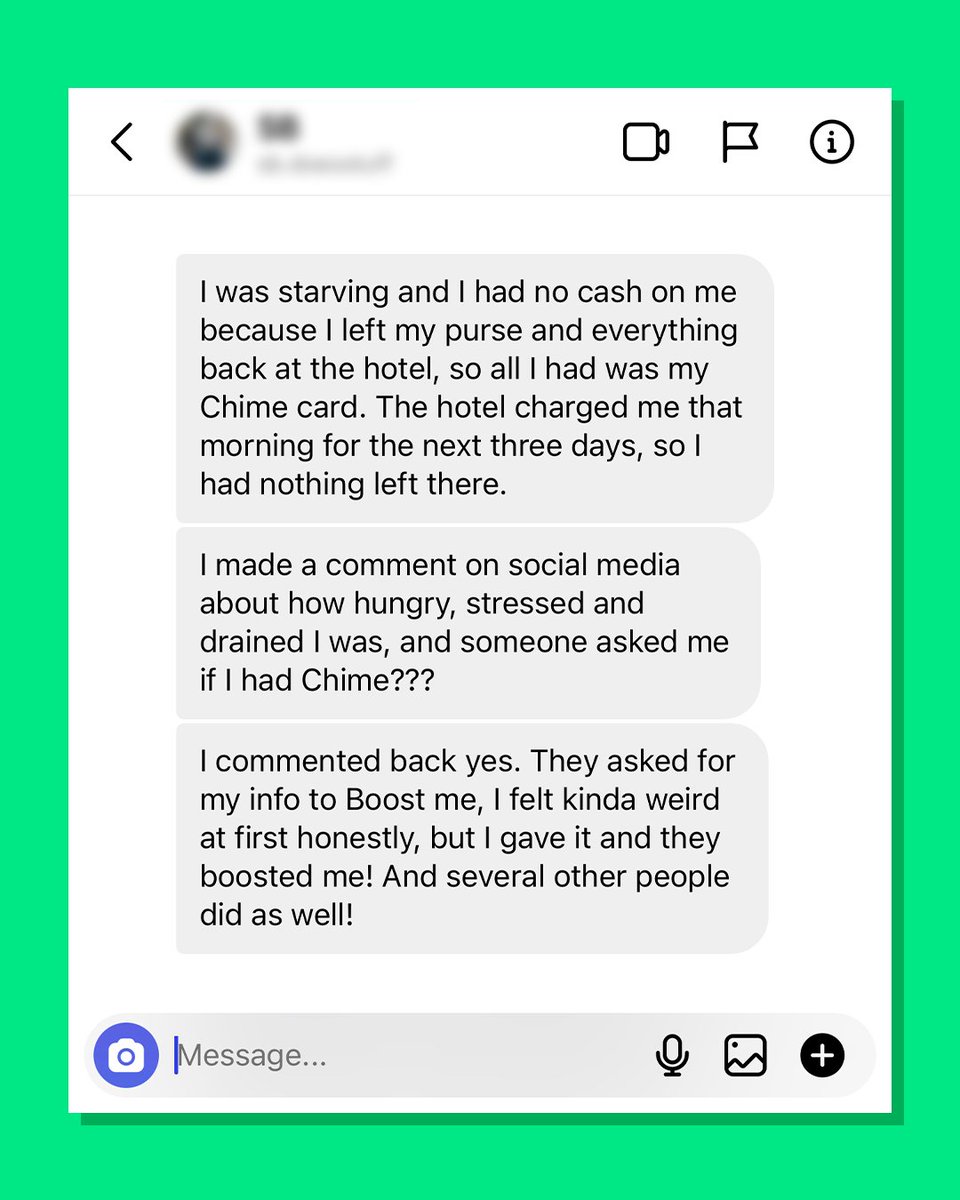Open more options with the plus icon
The image size is (960, 1200).
coord(823,1055)
